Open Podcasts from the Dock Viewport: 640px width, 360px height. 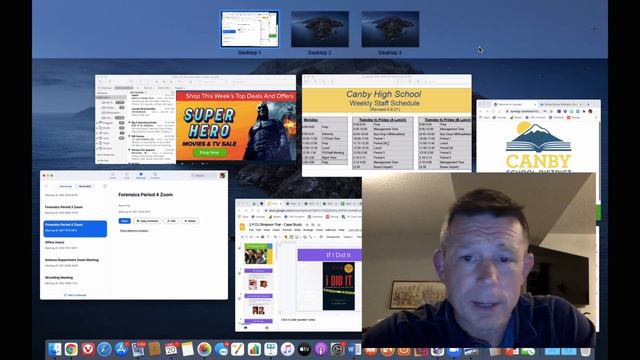point(321,349)
